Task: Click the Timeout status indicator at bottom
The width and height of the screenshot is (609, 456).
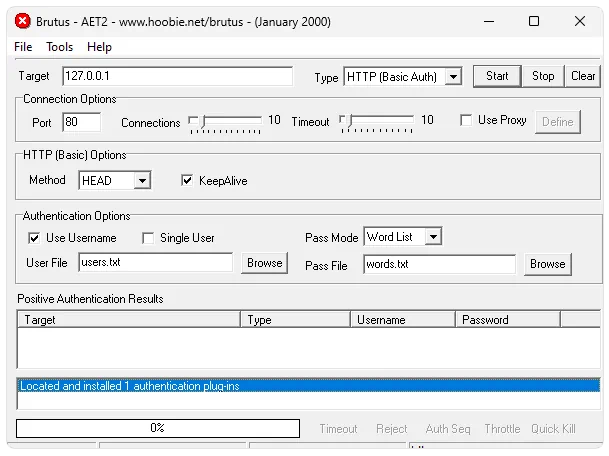Action: tap(338, 429)
